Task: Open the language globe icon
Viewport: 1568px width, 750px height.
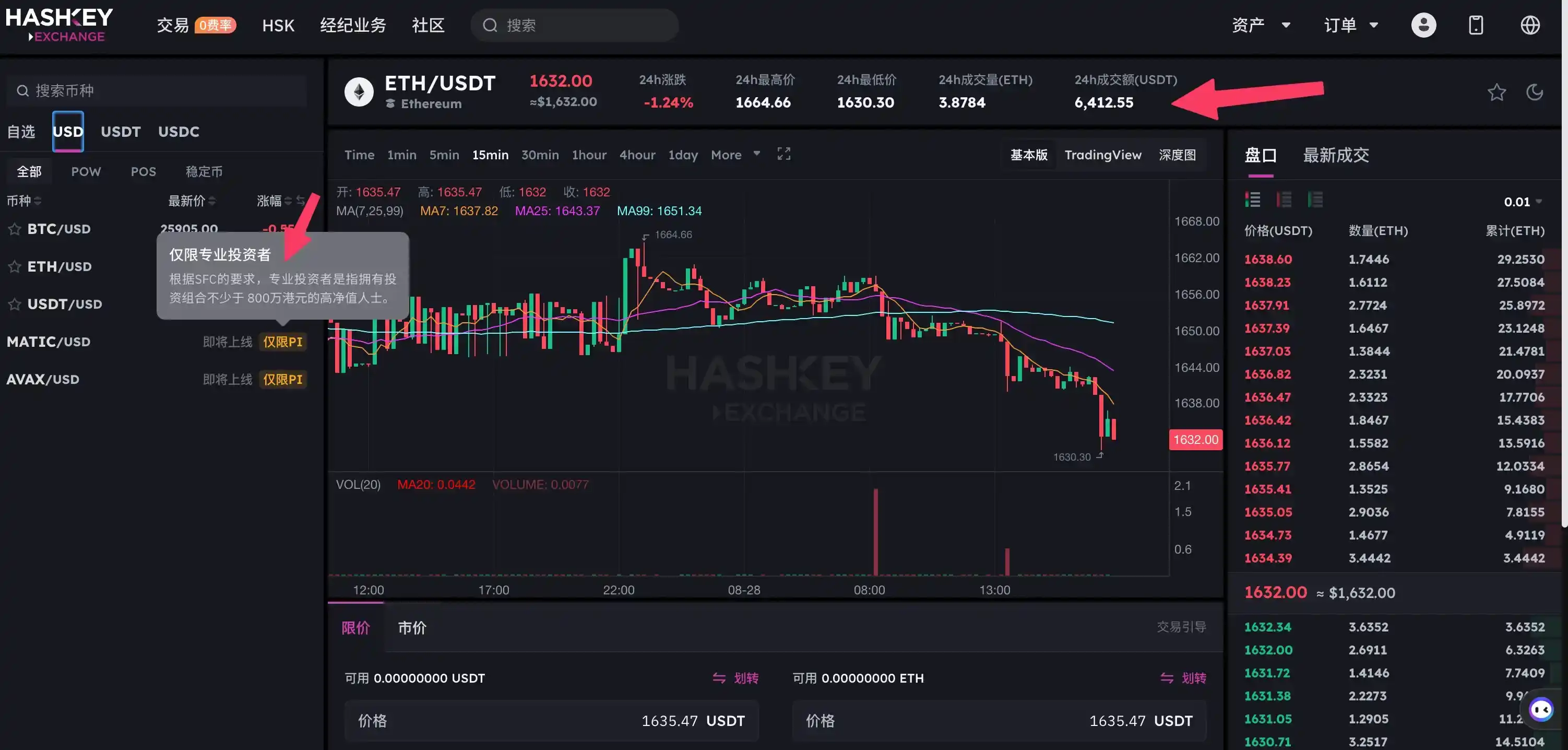Action: [1530, 25]
